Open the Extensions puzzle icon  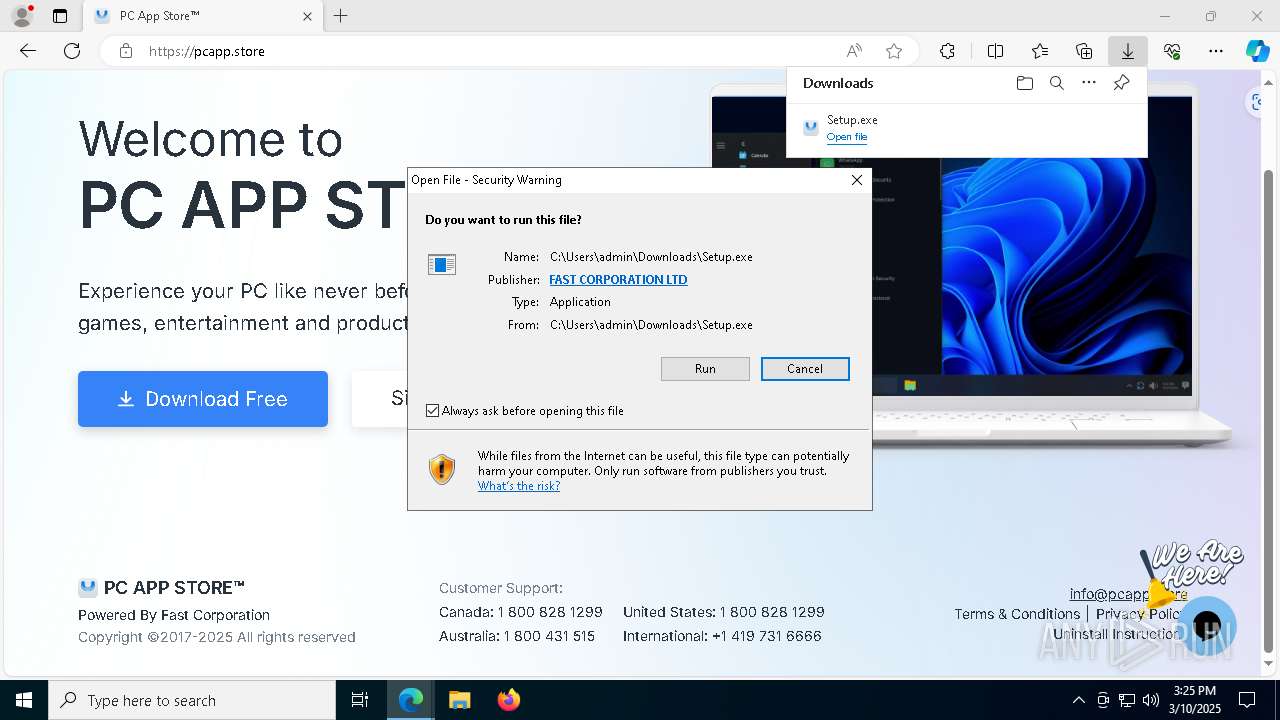click(947, 51)
